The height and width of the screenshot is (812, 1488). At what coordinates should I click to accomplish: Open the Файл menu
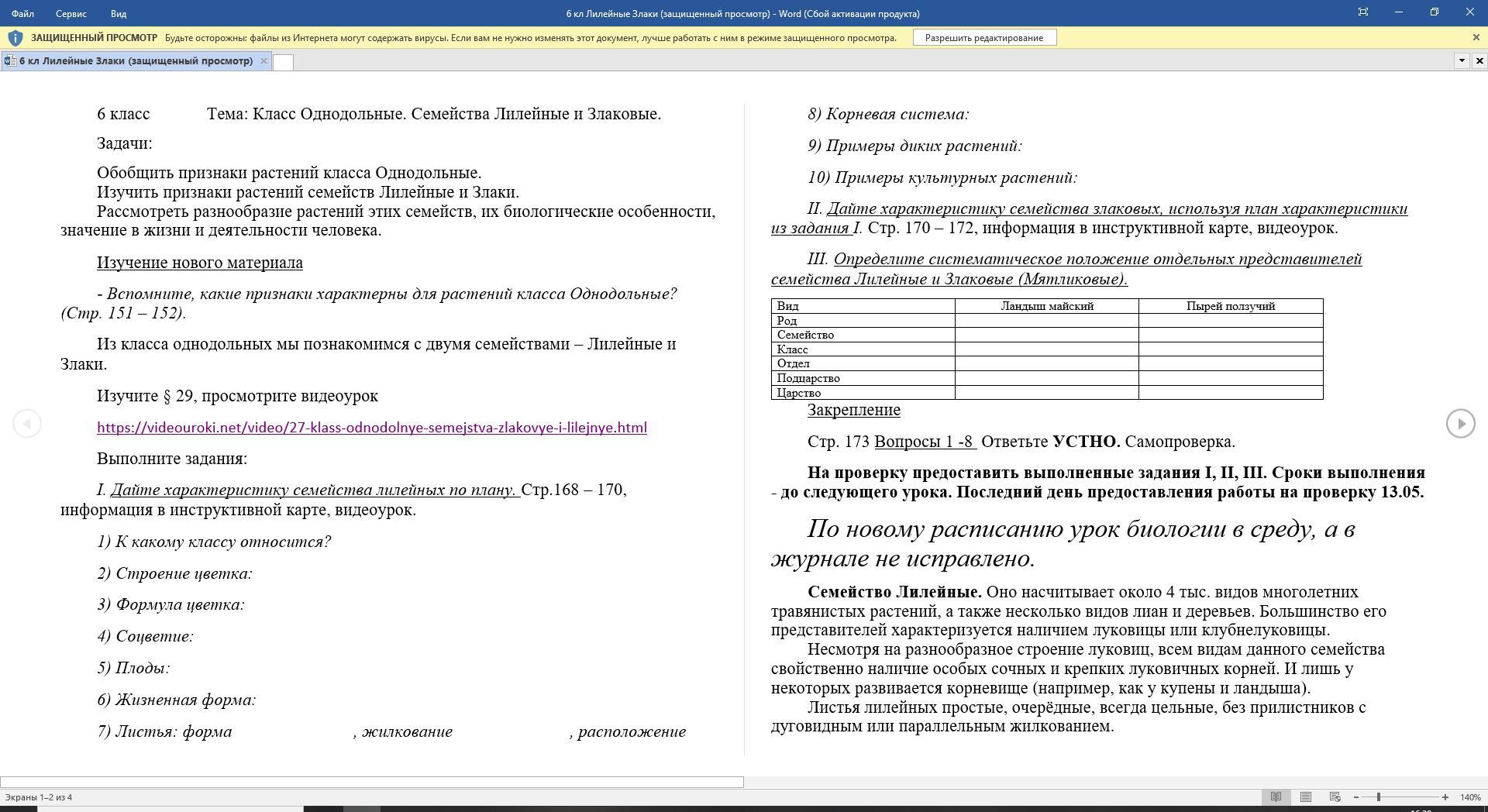[22, 13]
